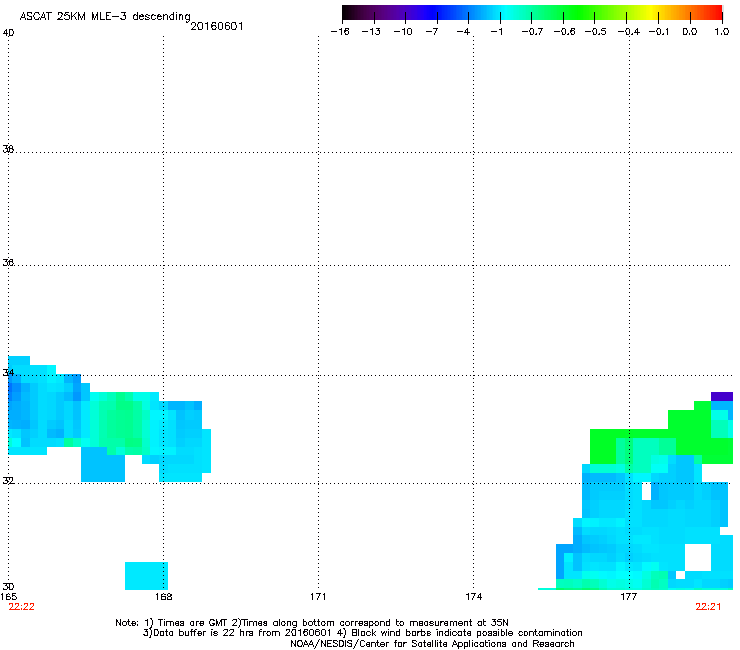Viewport: 740px width, 650px height.
Task: Click the color bar label 1.0
Action: pyautogui.click(x=722, y=32)
